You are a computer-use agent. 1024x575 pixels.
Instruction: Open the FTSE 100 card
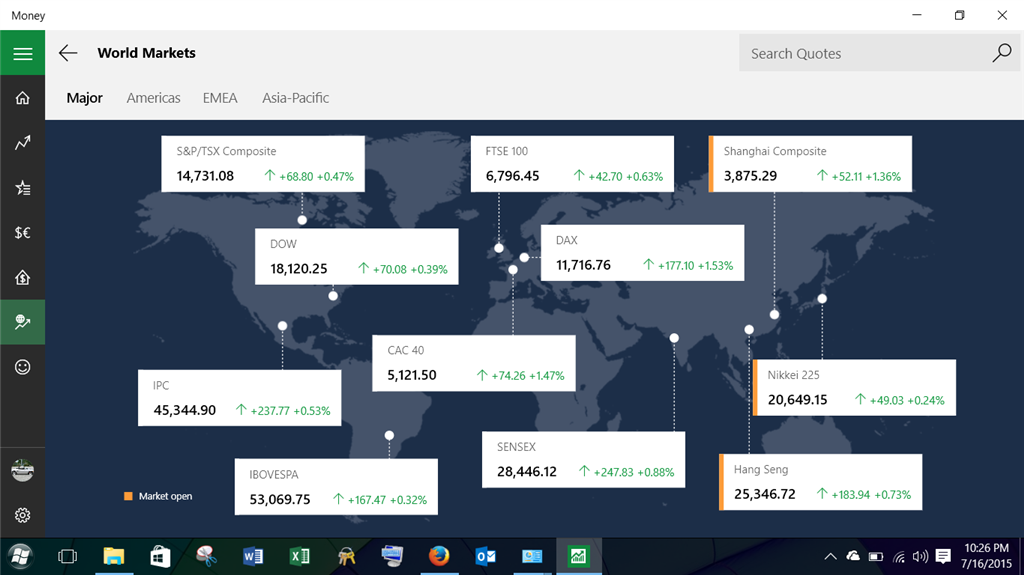[x=572, y=163]
